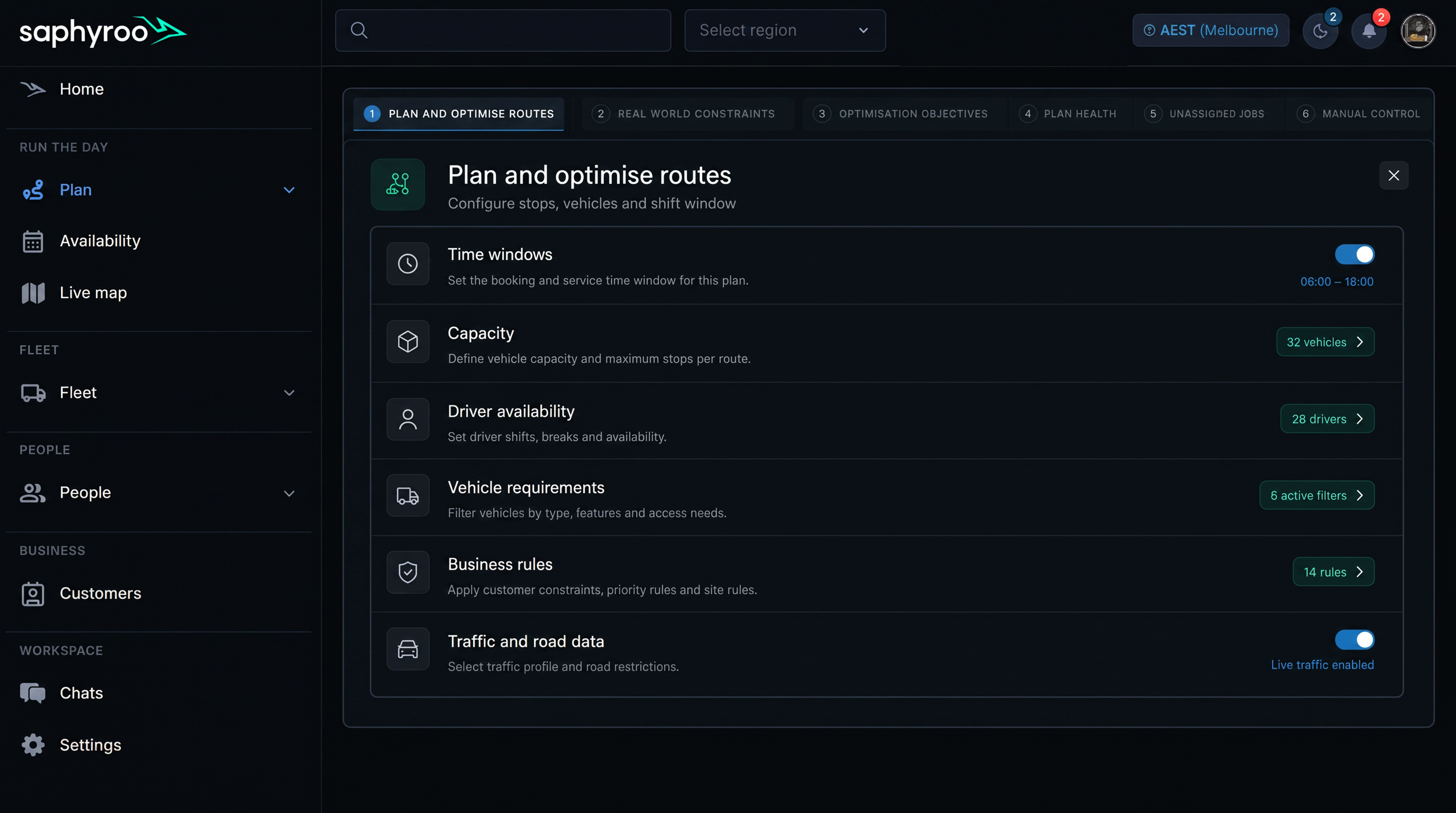Expand the Fleet menu chevron
Image resolution: width=1456 pixels, height=813 pixels.
coord(289,393)
